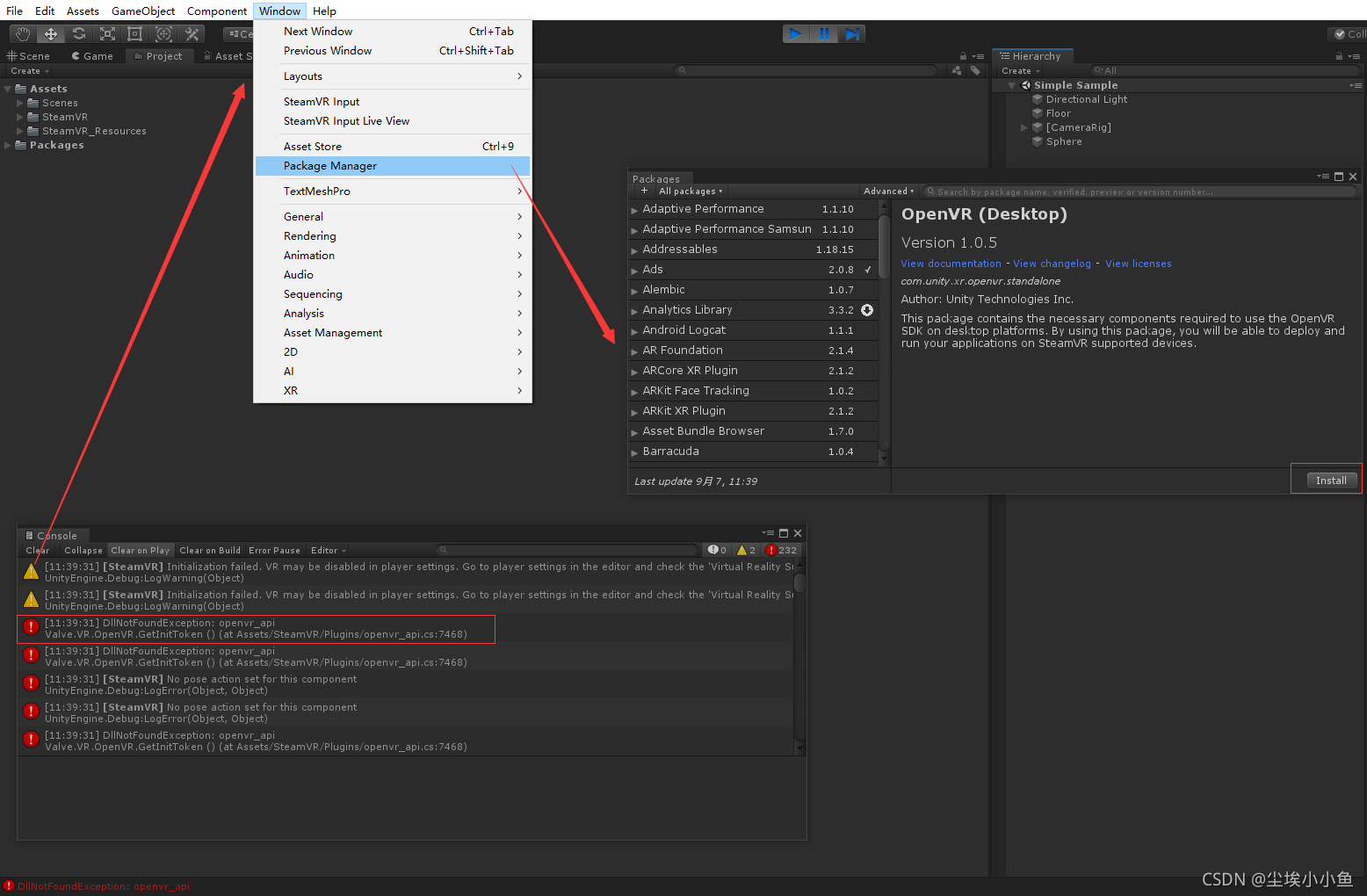Select the custom editor tools icon
Viewport: 1367px width, 896px height.
click(x=192, y=34)
